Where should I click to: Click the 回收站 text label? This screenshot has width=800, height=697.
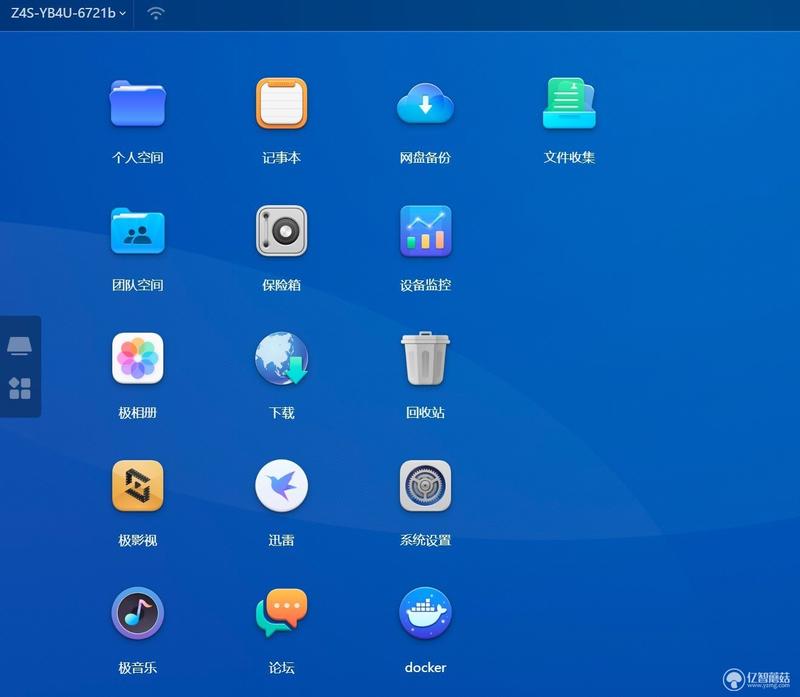click(426, 412)
